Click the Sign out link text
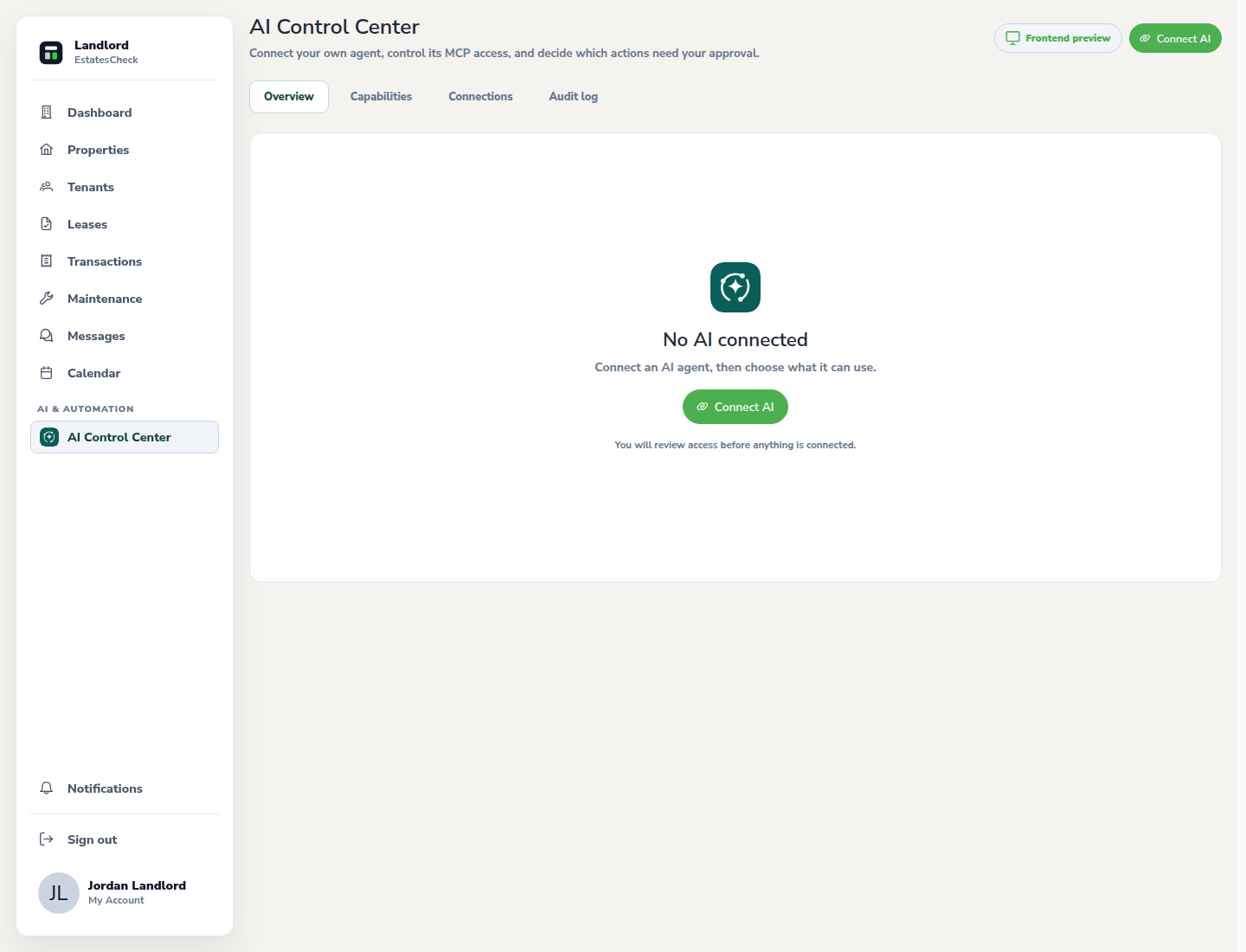This screenshot has height=952, width=1246. (92, 839)
